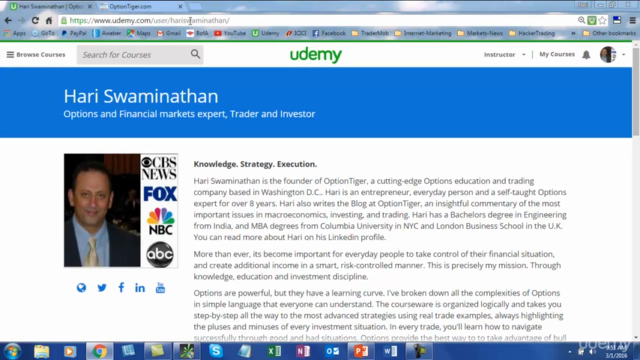Open the user avatar profile menu
The width and height of the screenshot is (640, 360).
(x=608, y=54)
